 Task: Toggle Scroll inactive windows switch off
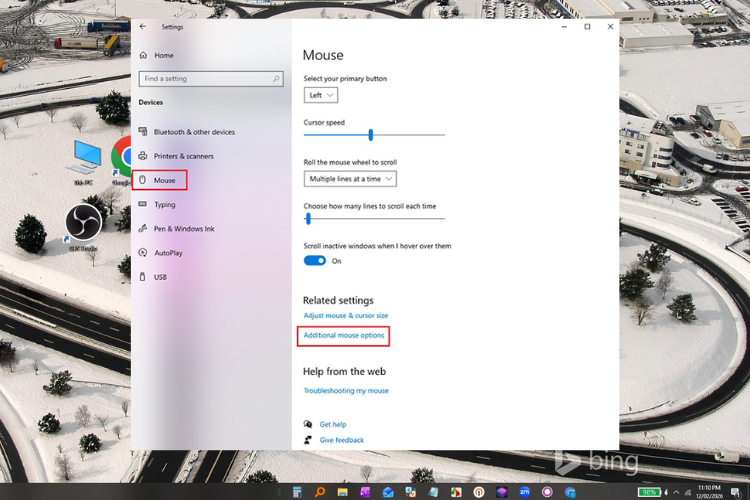coord(315,261)
